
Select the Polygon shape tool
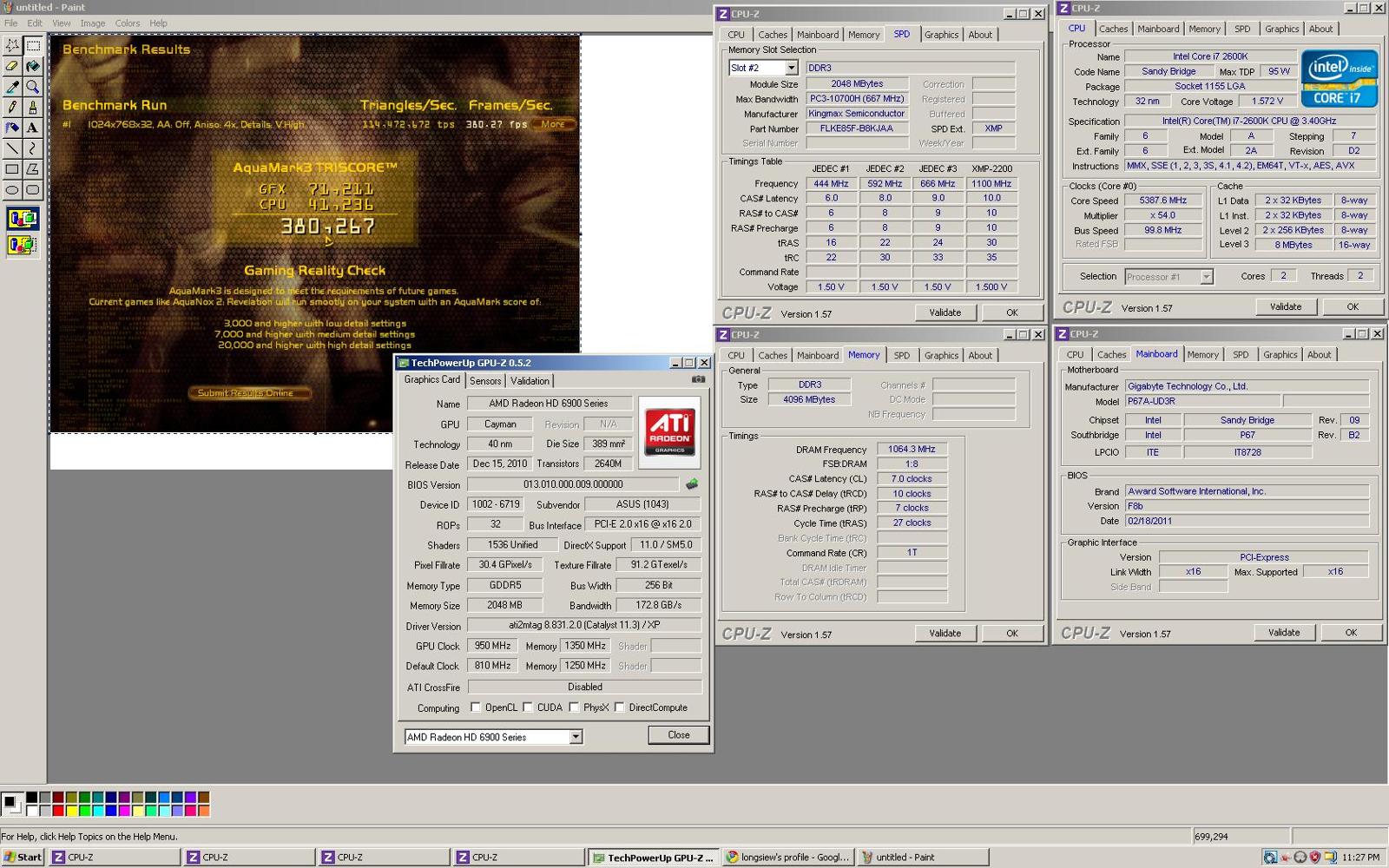pyautogui.click(x=33, y=169)
